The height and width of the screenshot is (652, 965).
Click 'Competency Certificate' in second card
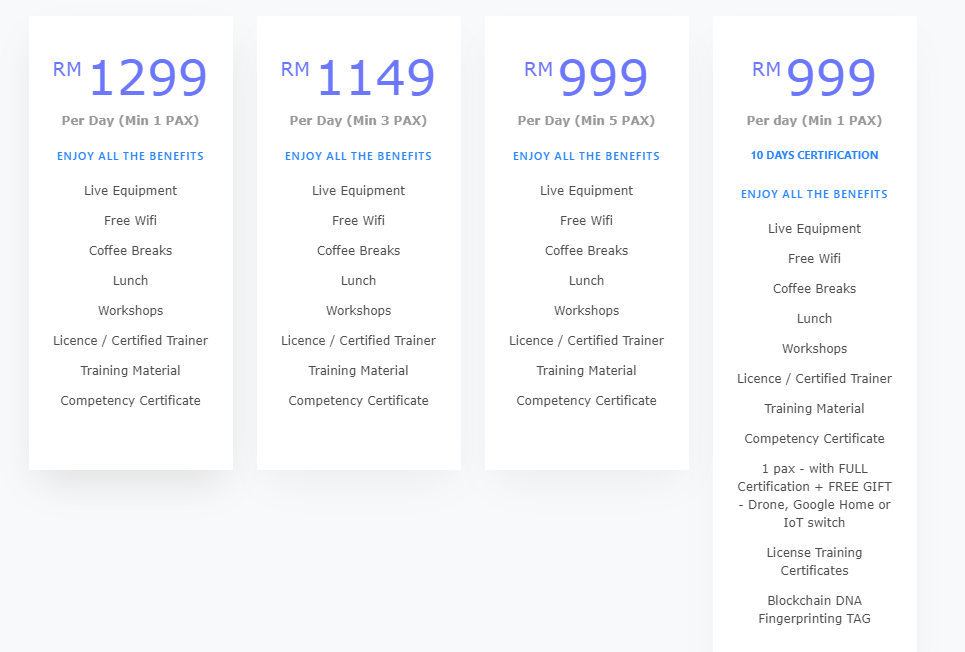[x=358, y=401]
